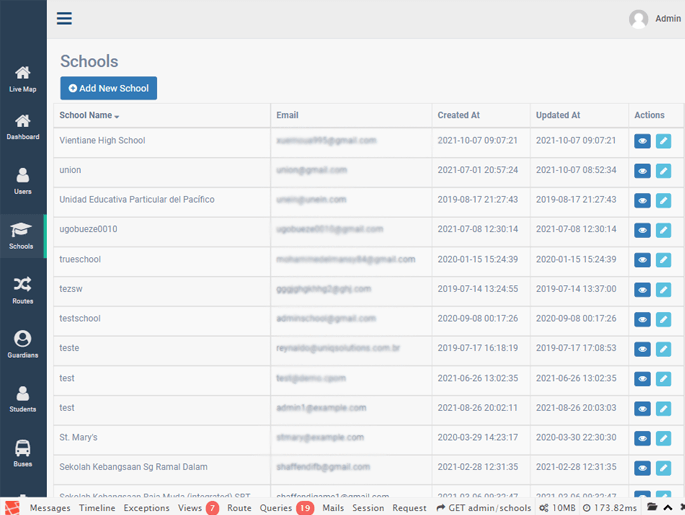The height and width of the screenshot is (515, 685).
Task: Open the Guardians section
Action: [23, 345]
